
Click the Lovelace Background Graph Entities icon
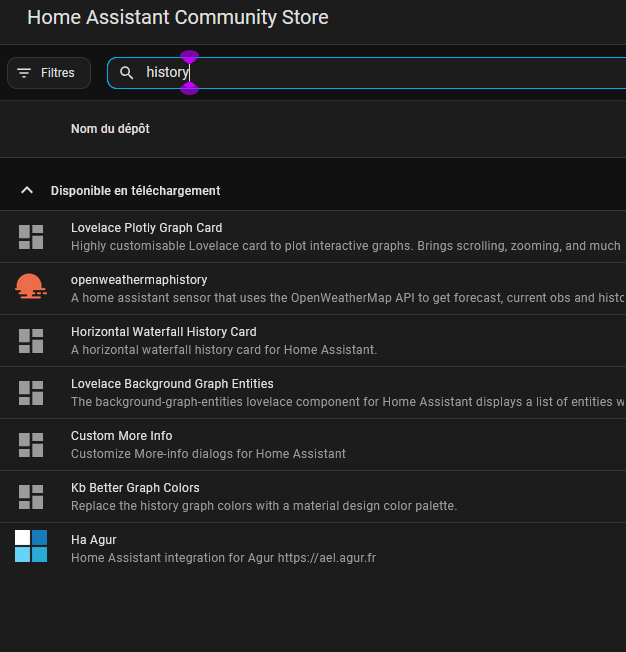(31, 393)
